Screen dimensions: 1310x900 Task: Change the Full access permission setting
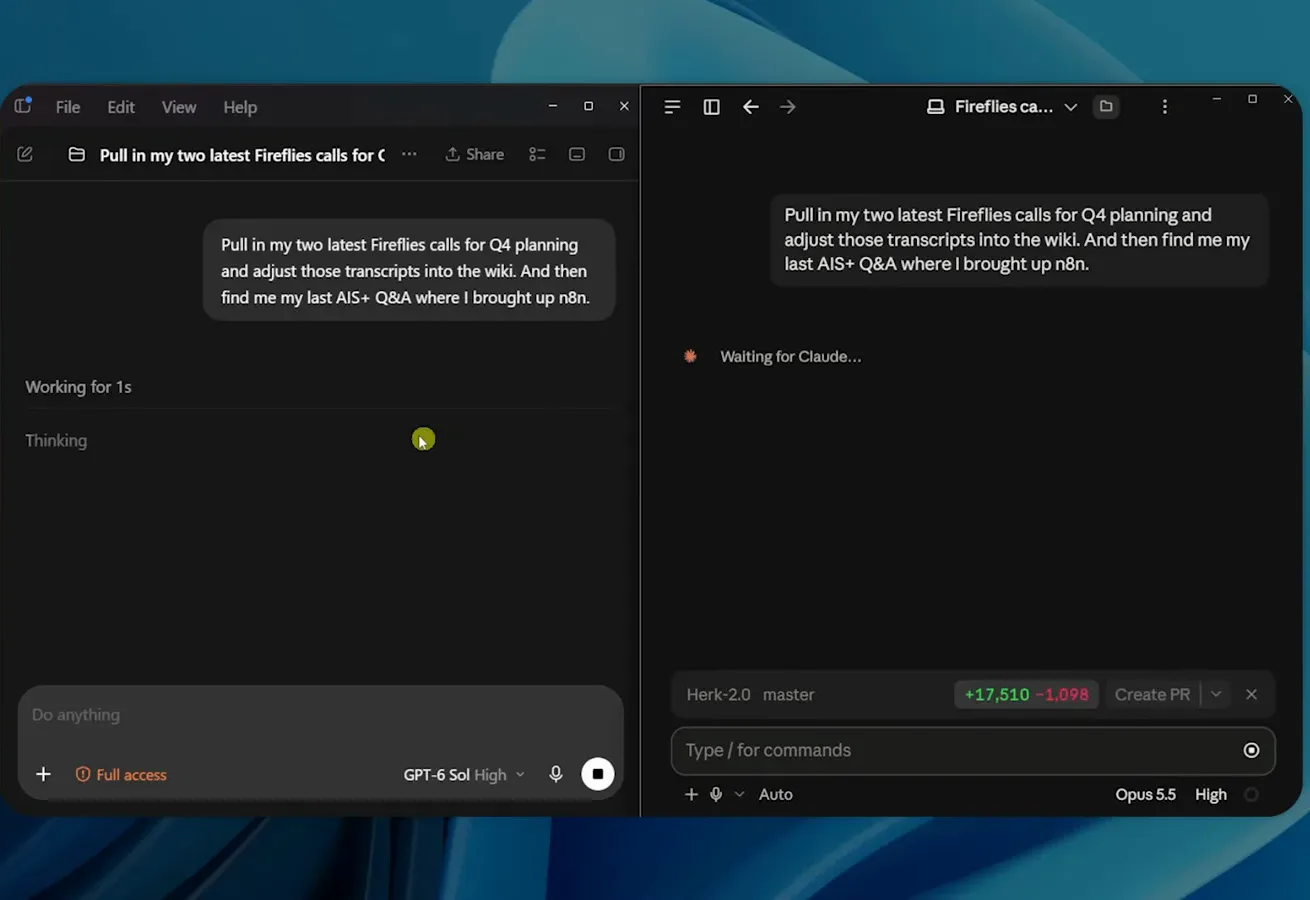(x=121, y=775)
